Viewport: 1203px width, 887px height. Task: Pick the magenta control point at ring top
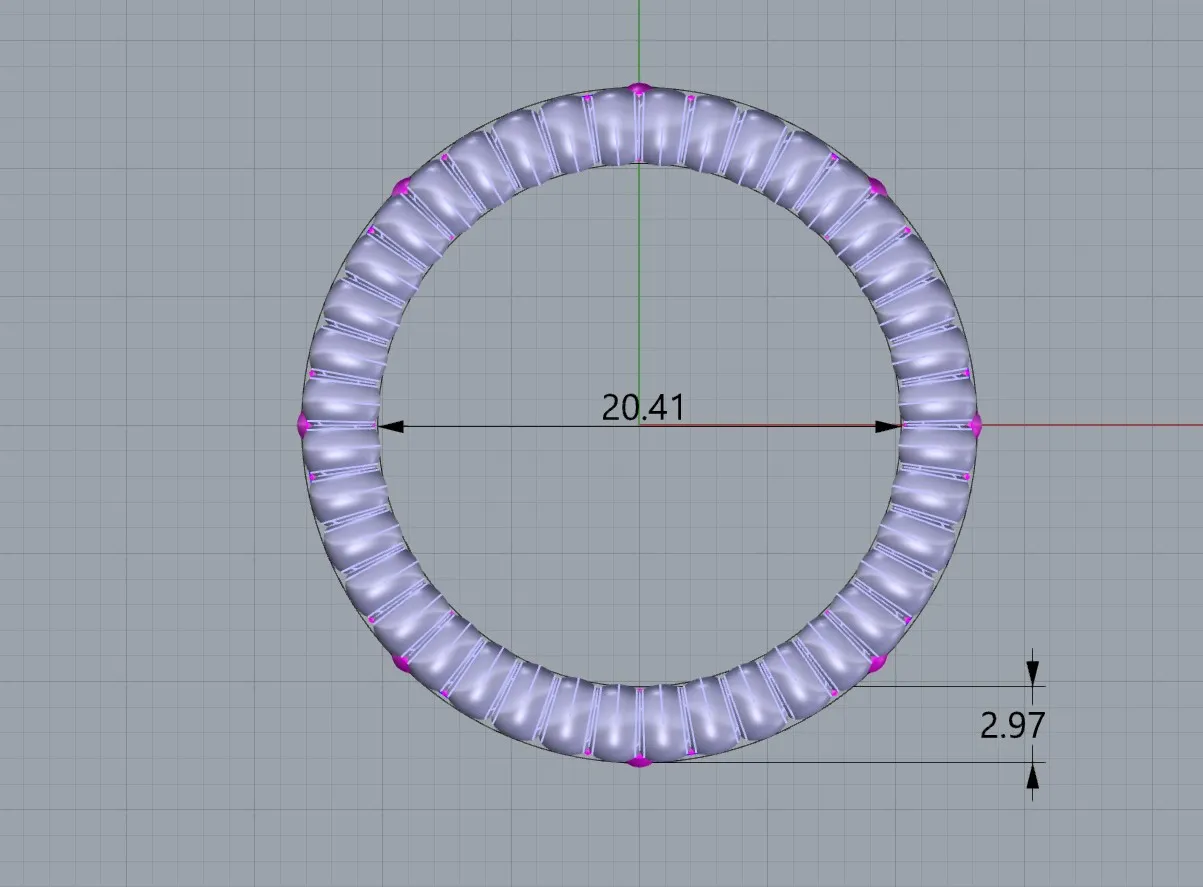tap(640, 90)
